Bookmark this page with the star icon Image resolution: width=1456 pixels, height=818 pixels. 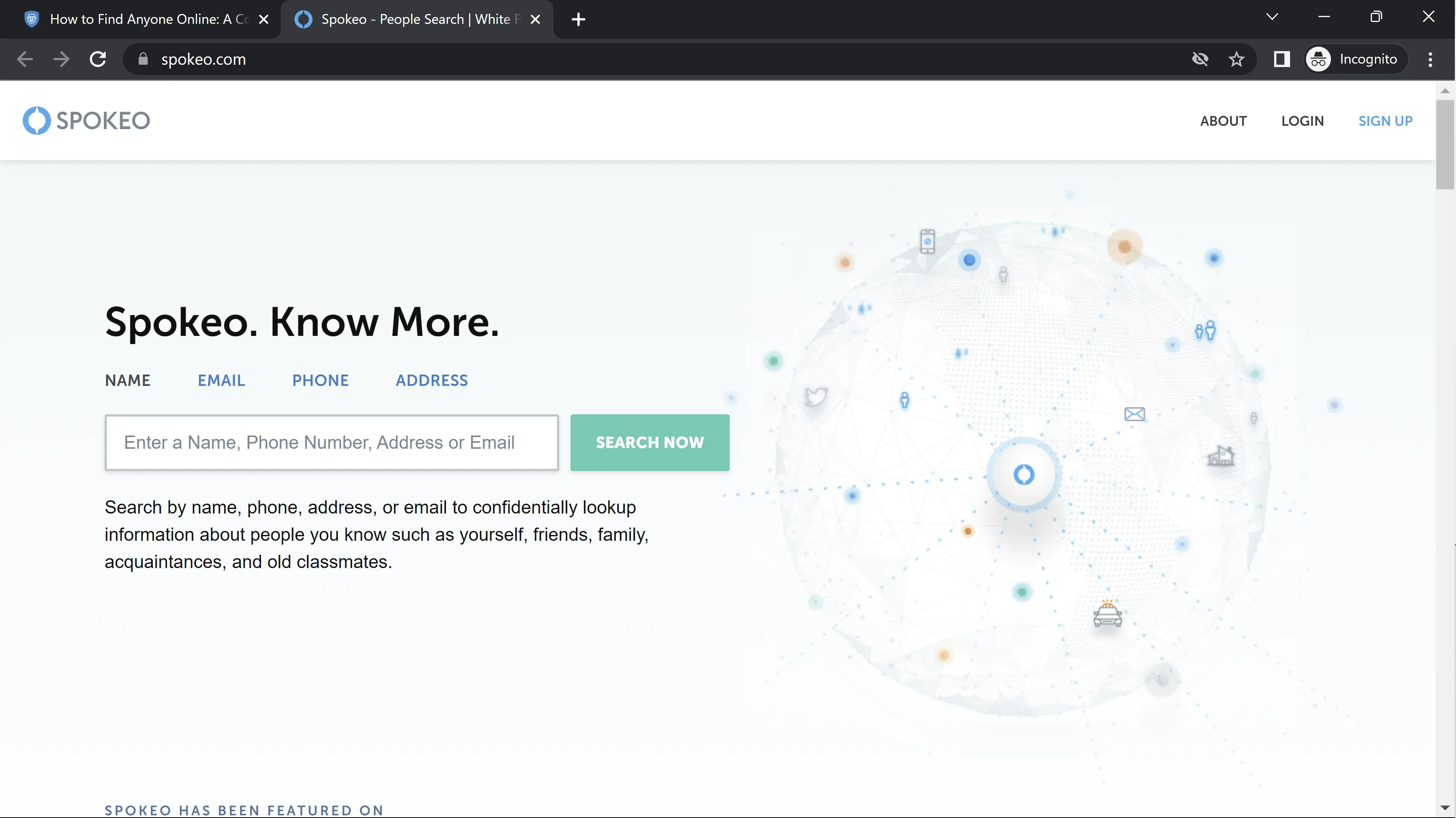click(x=1236, y=59)
